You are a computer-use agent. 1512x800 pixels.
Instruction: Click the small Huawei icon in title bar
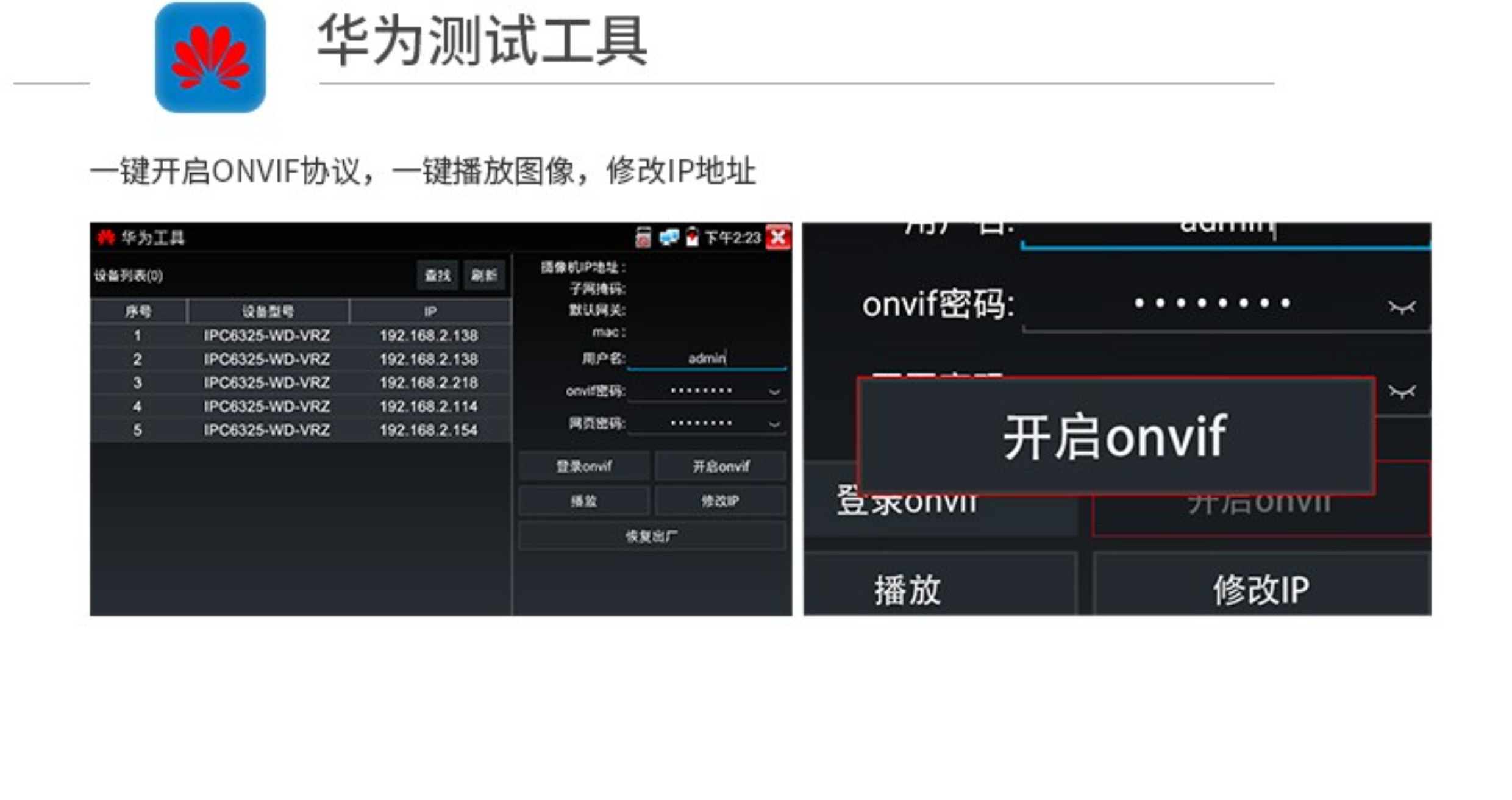(106, 237)
